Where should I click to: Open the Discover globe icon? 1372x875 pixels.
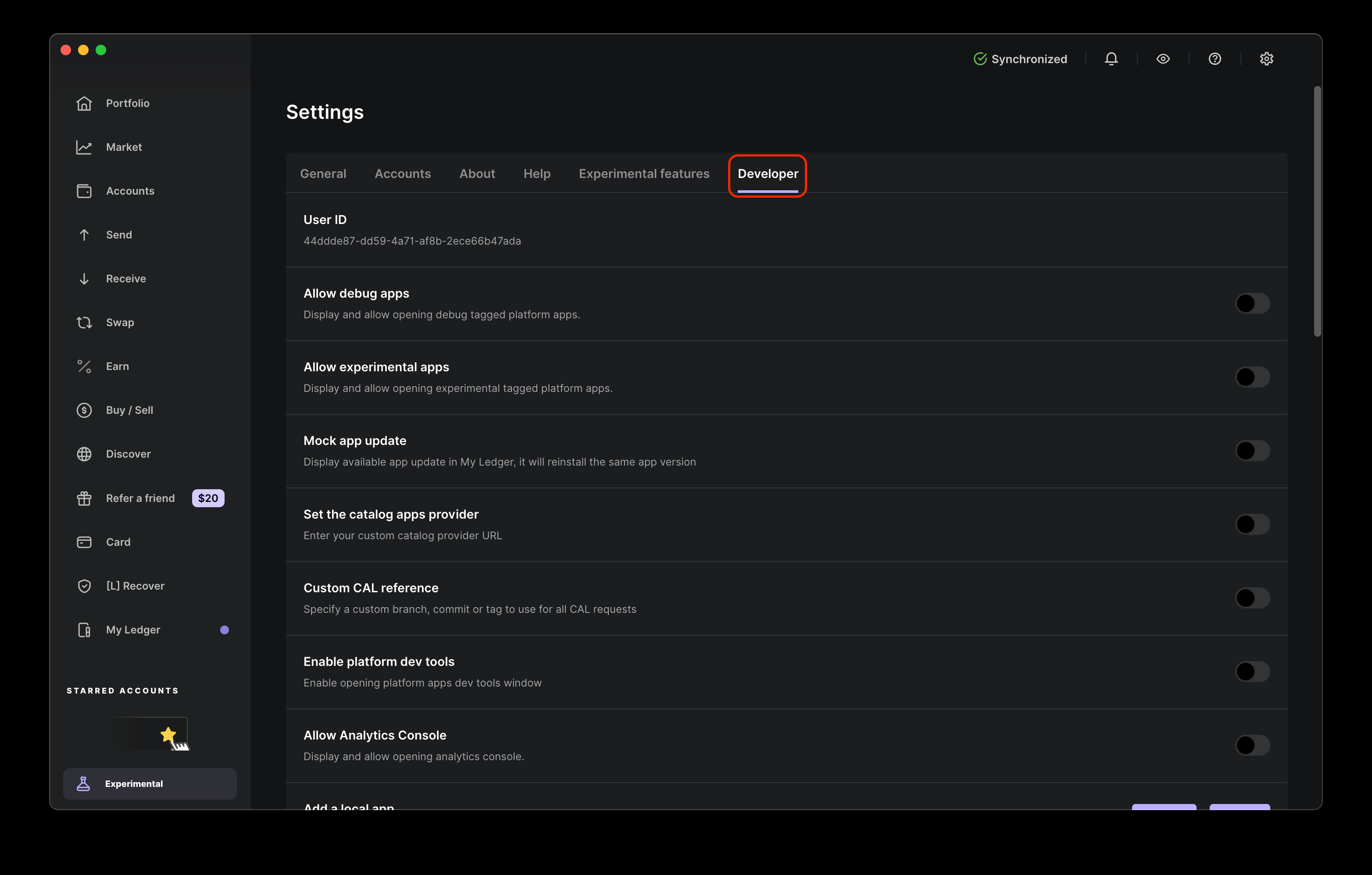(x=84, y=454)
